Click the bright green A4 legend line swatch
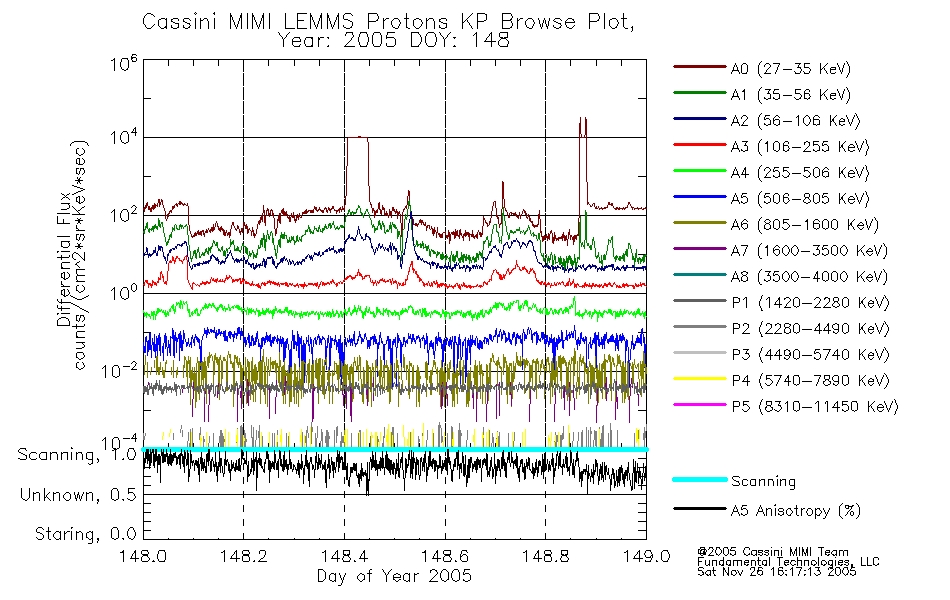The width and height of the screenshot is (950, 600). (x=699, y=171)
